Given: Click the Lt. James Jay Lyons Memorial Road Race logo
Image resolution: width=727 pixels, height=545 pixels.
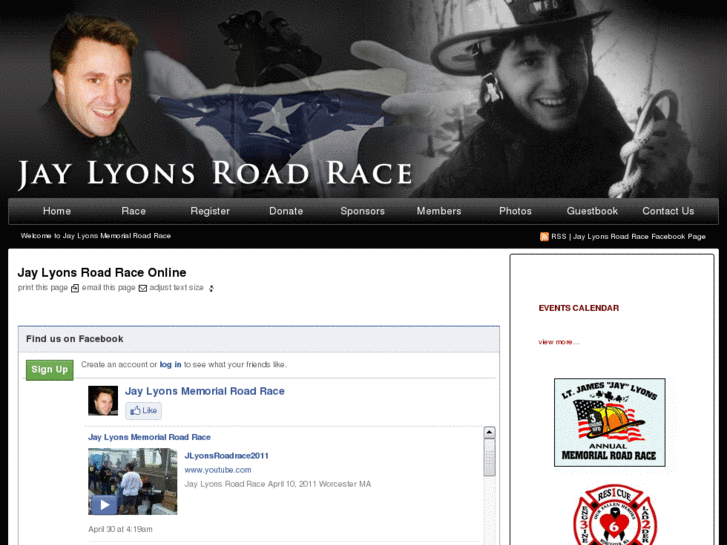Looking at the screenshot, I should [x=610, y=422].
